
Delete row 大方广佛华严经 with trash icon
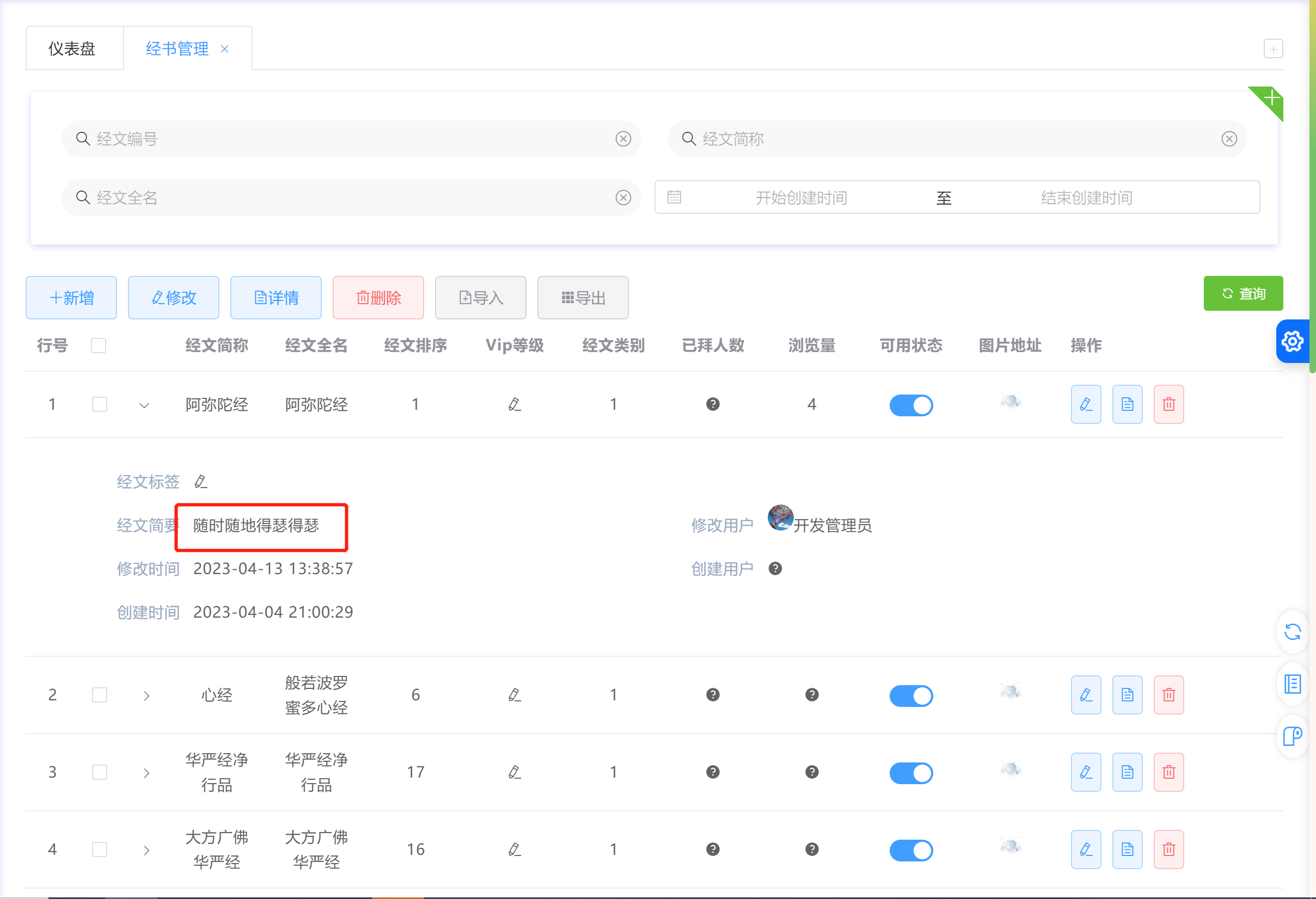tap(1169, 849)
